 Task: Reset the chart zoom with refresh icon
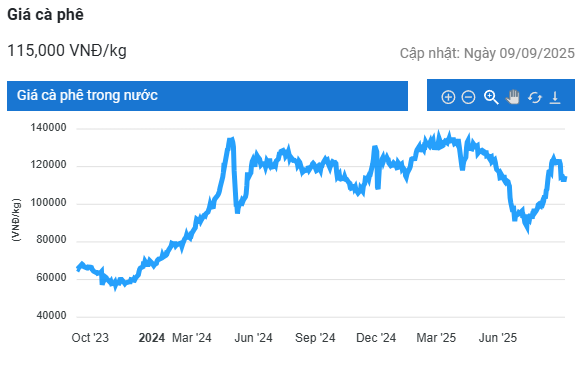535,98
